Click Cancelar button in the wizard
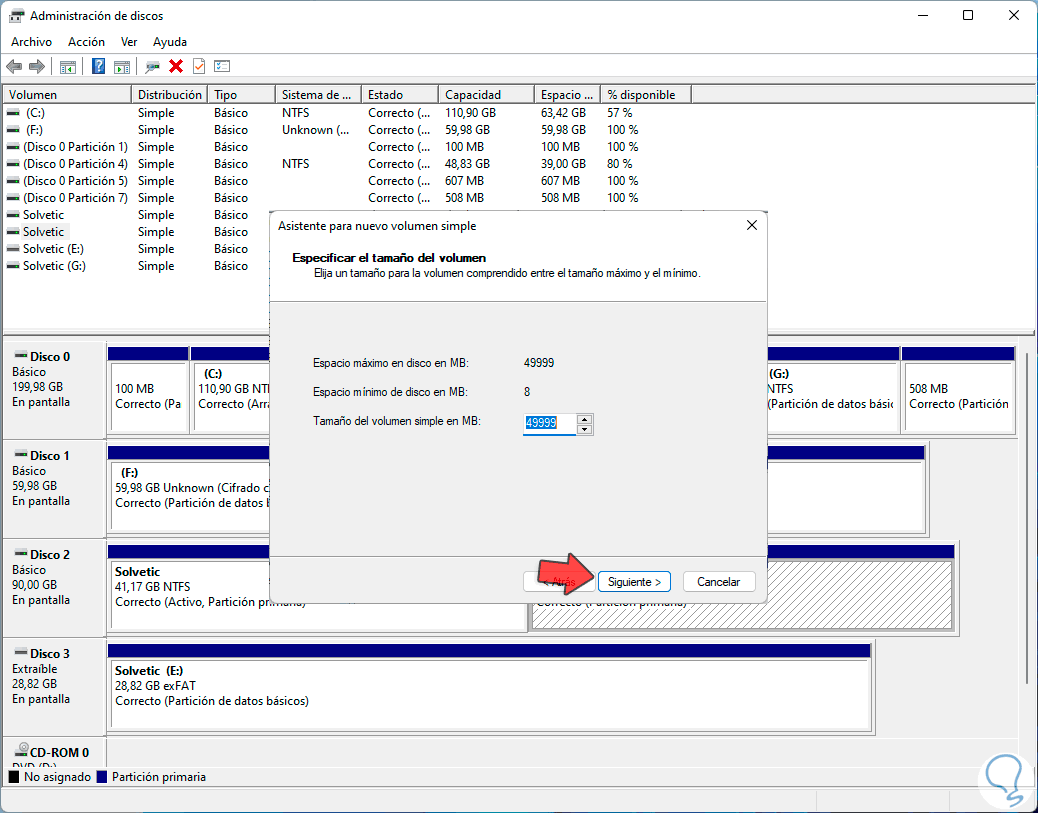Image resolution: width=1038 pixels, height=813 pixels. tap(718, 582)
